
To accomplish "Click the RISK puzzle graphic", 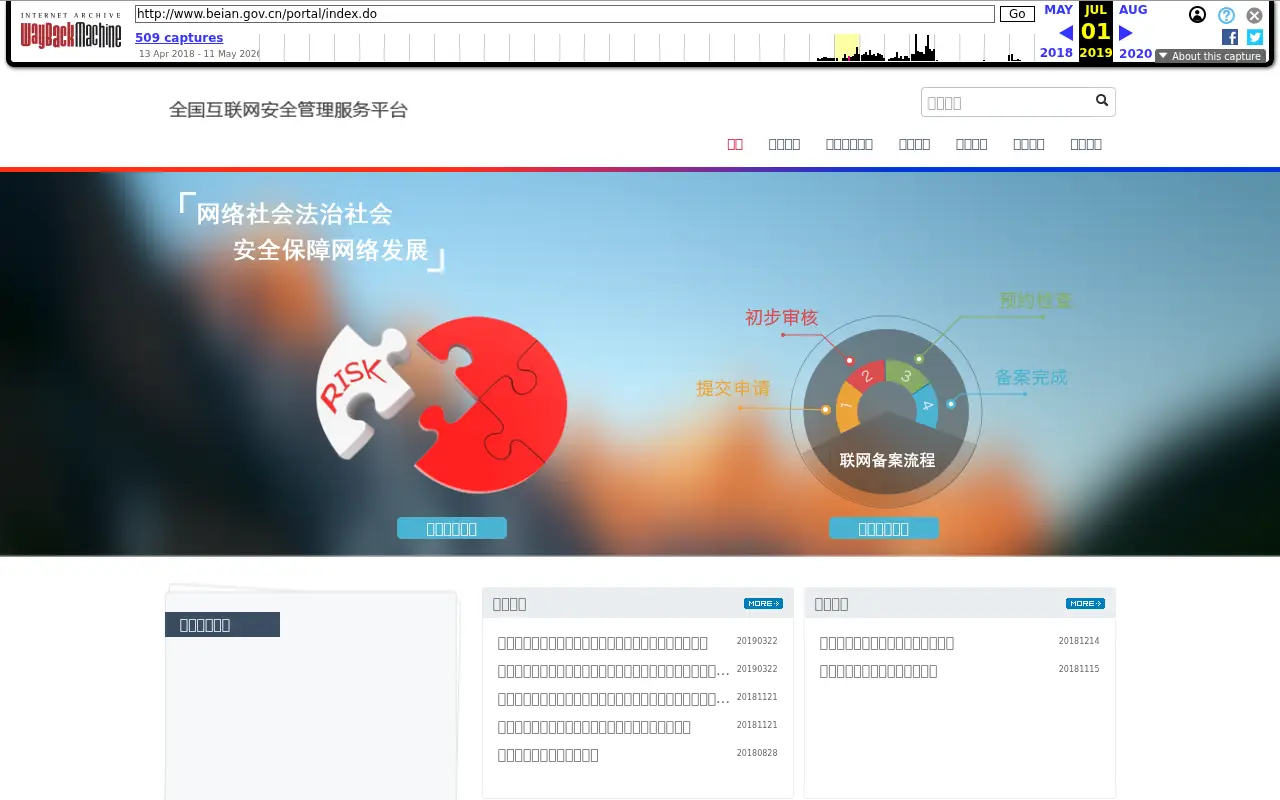I will click(441, 404).
